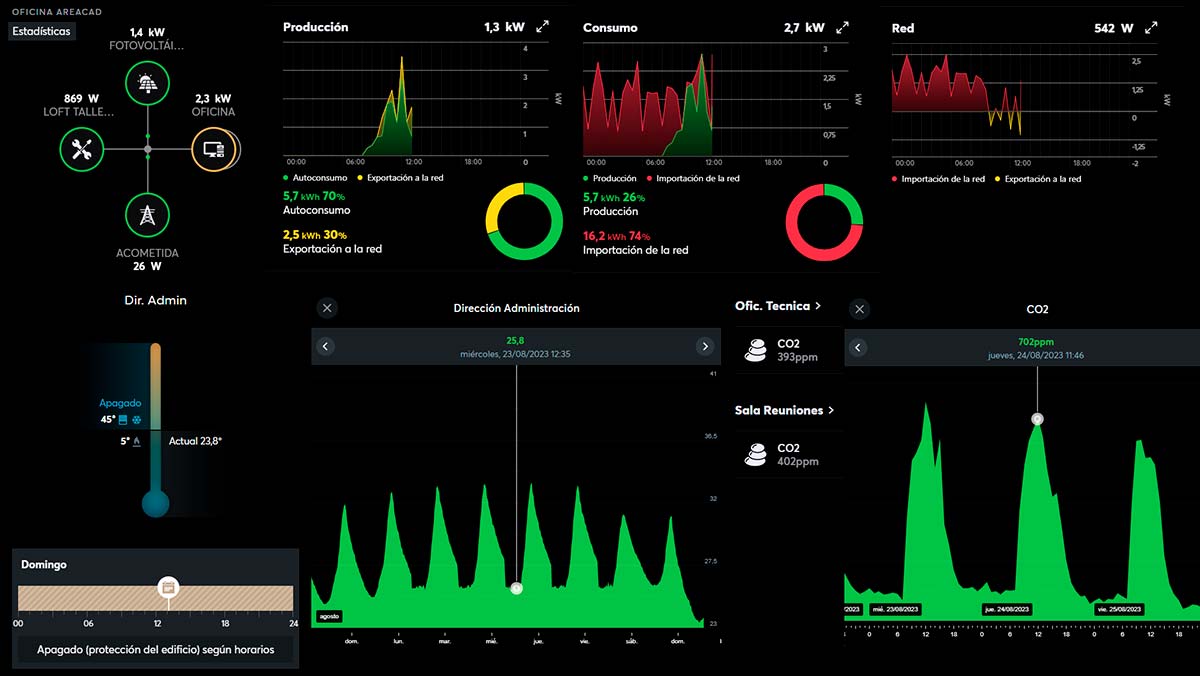Open Apagado protección del edificio schedule button
Screen dimensions: 1200x676
pos(156,649)
